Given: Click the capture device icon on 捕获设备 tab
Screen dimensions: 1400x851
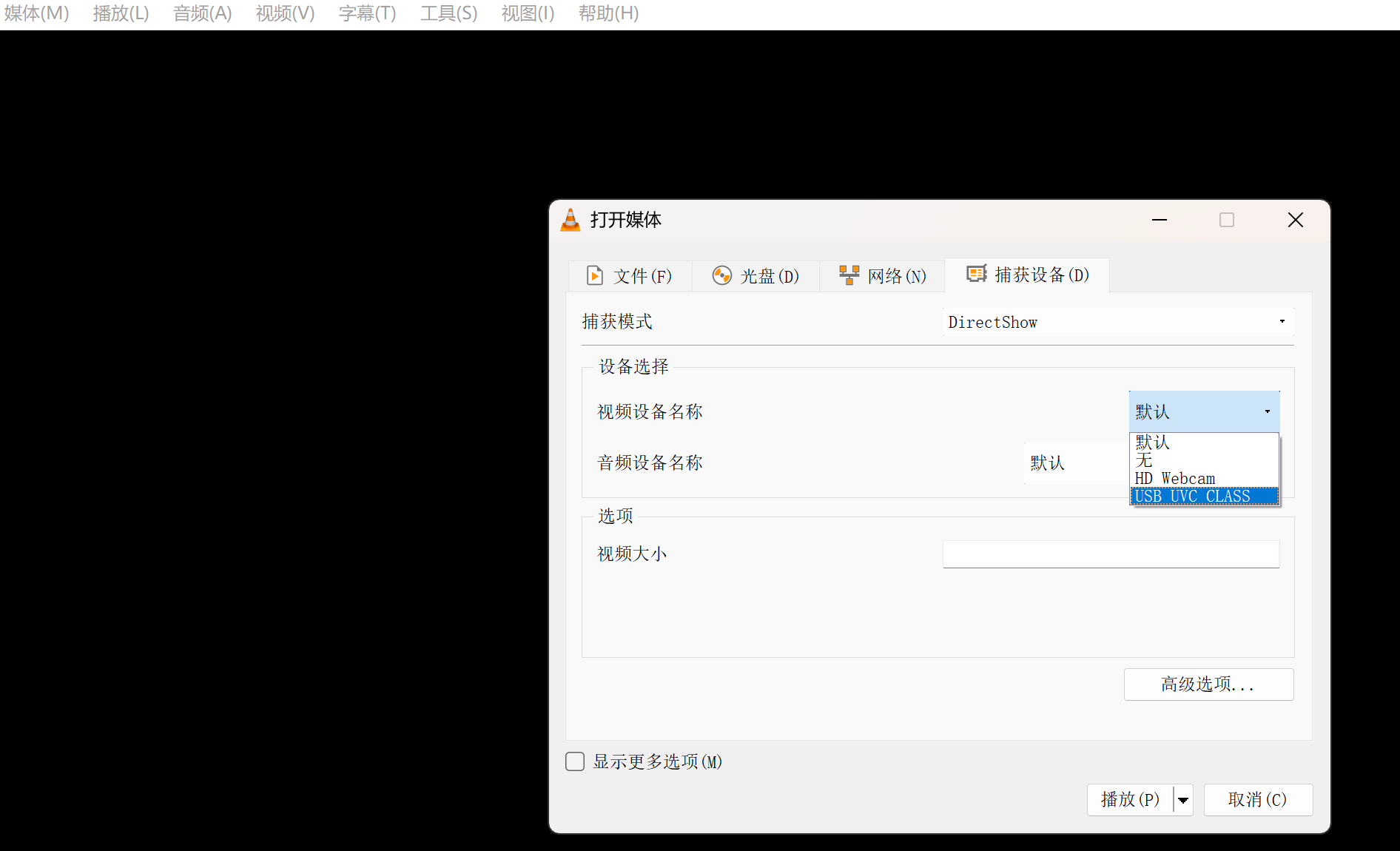Looking at the screenshot, I should click(x=977, y=274).
